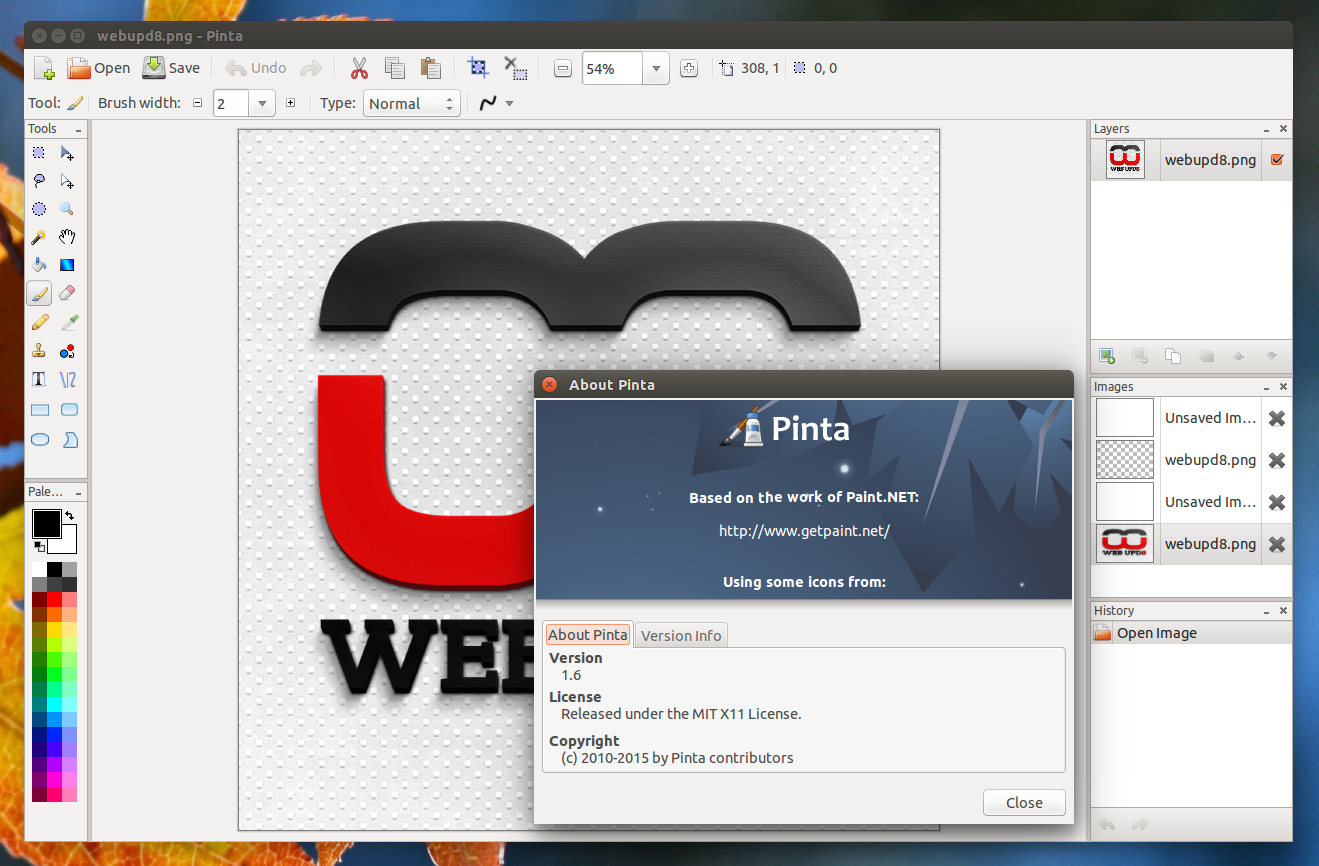This screenshot has width=1319, height=866.
Task: Select the Eraser tool
Action: point(67,293)
